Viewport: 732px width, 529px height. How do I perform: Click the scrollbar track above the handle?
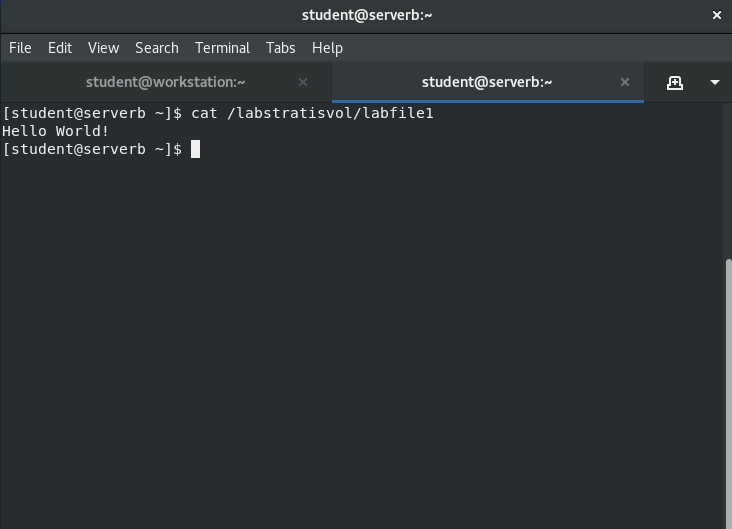[727, 180]
